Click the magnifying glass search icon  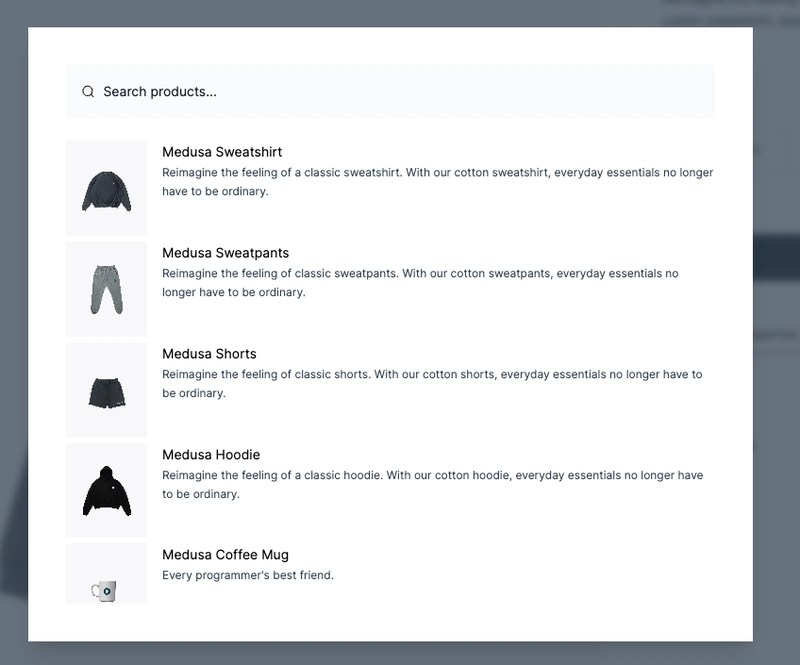pyautogui.click(x=88, y=92)
